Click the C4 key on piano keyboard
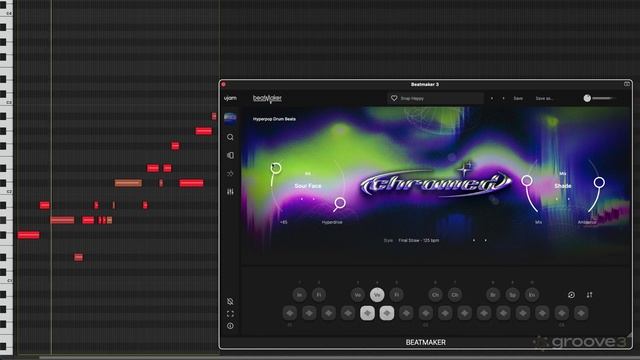Screen dimensions: 640x360 coord(7,13)
